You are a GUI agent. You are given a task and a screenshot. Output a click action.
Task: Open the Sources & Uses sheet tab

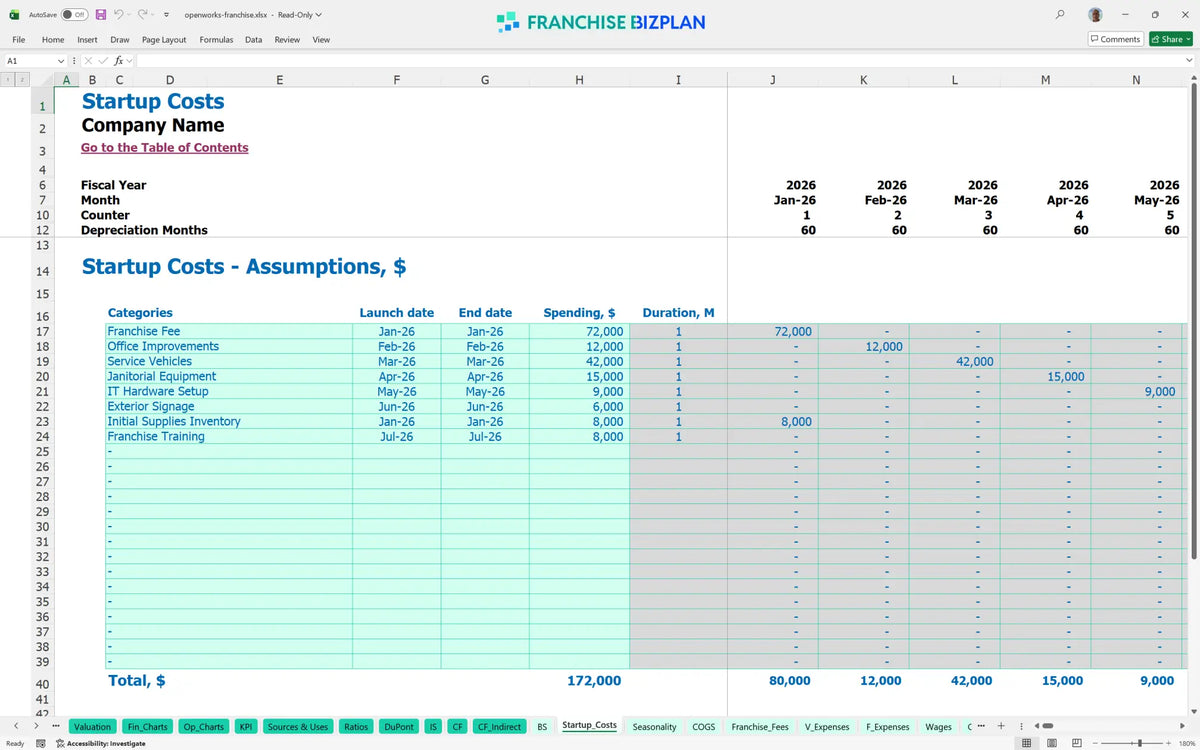[x=298, y=727]
